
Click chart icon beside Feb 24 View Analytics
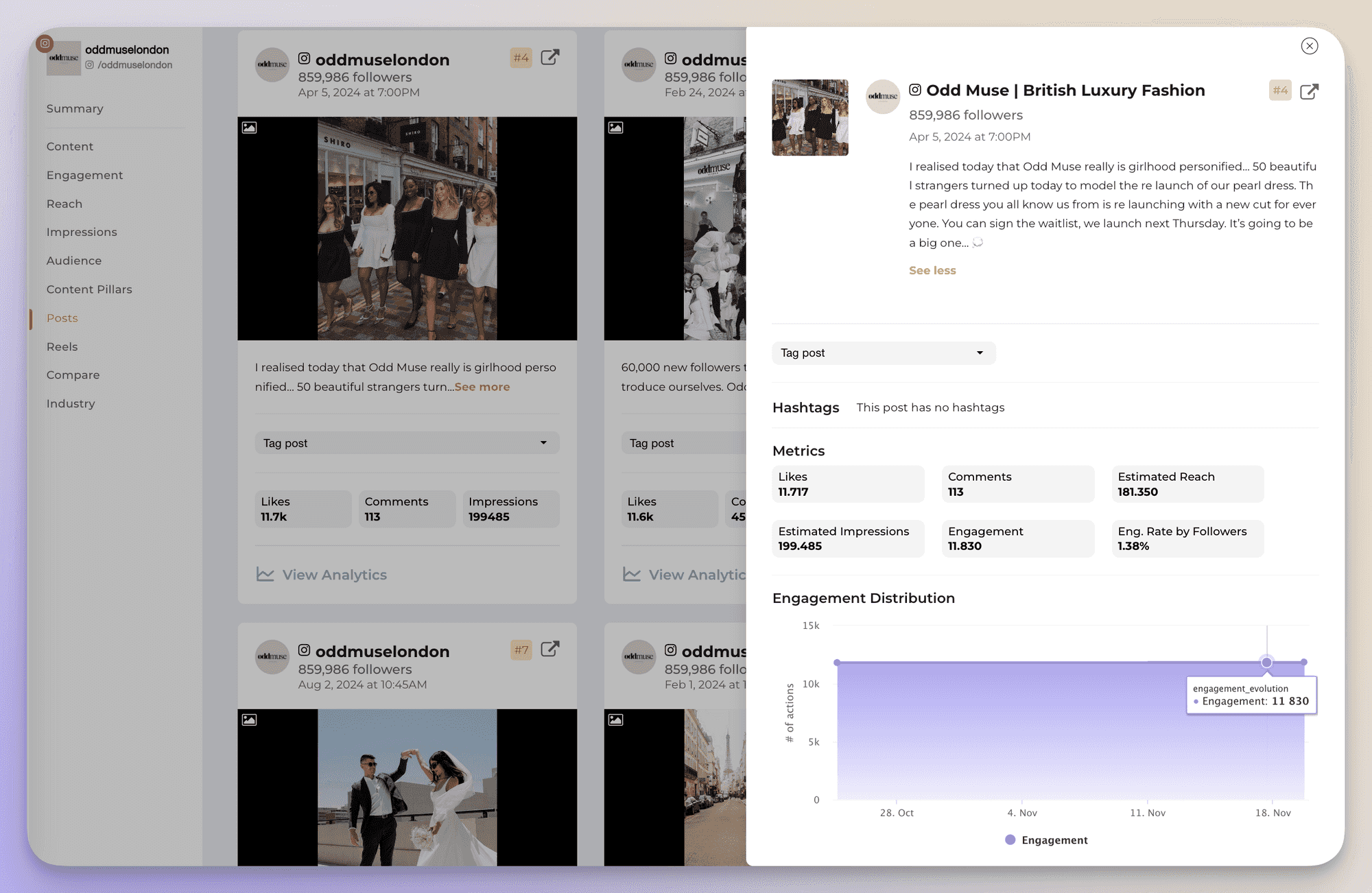point(632,574)
